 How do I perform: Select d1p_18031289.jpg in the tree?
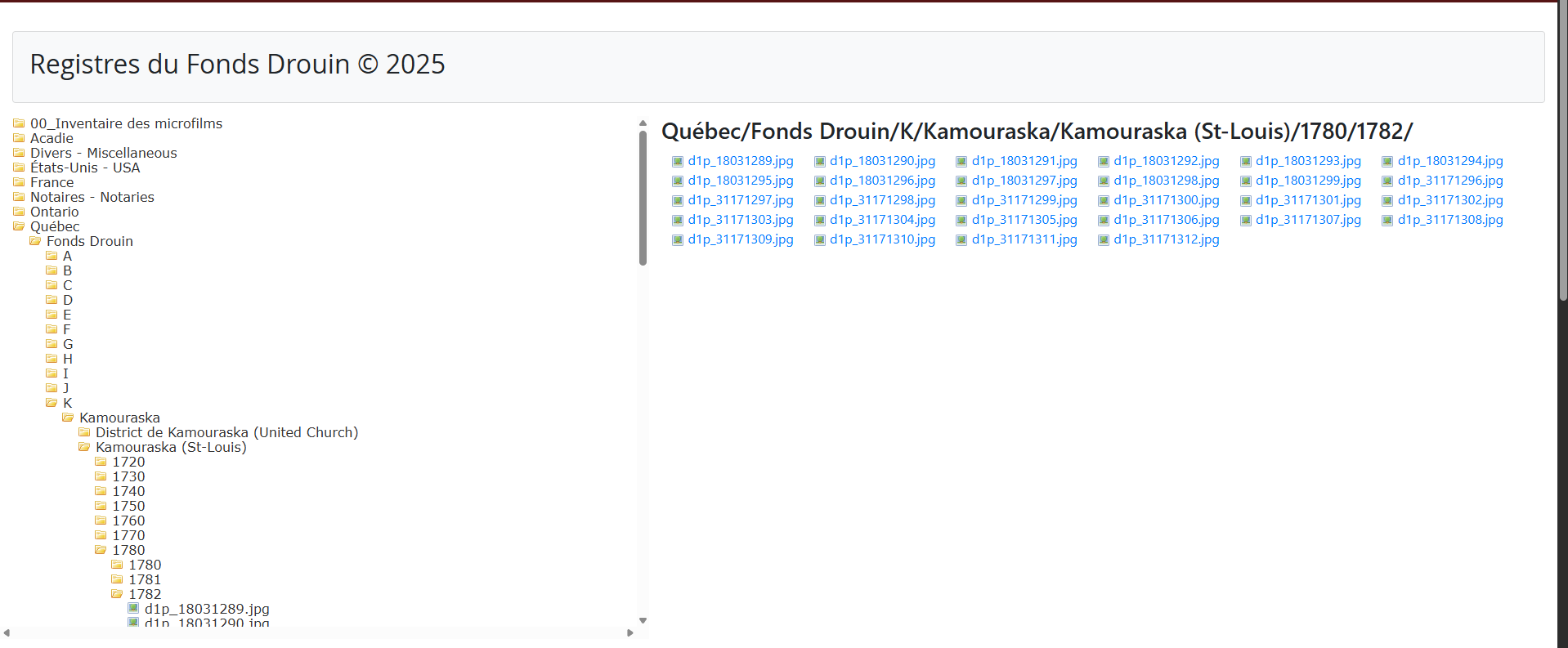click(207, 609)
